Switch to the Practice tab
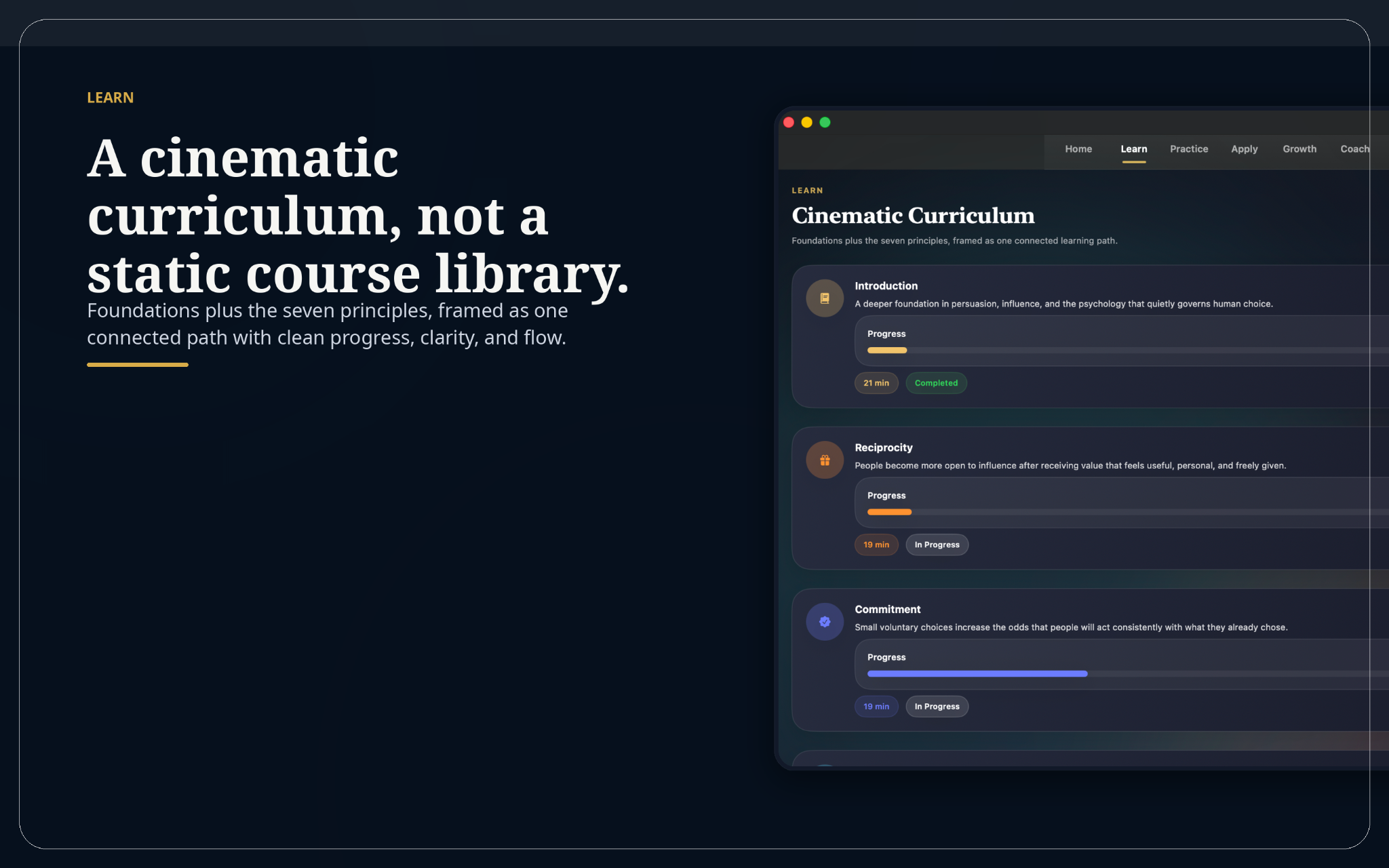1389x868 pixels. coord(1189,149)
